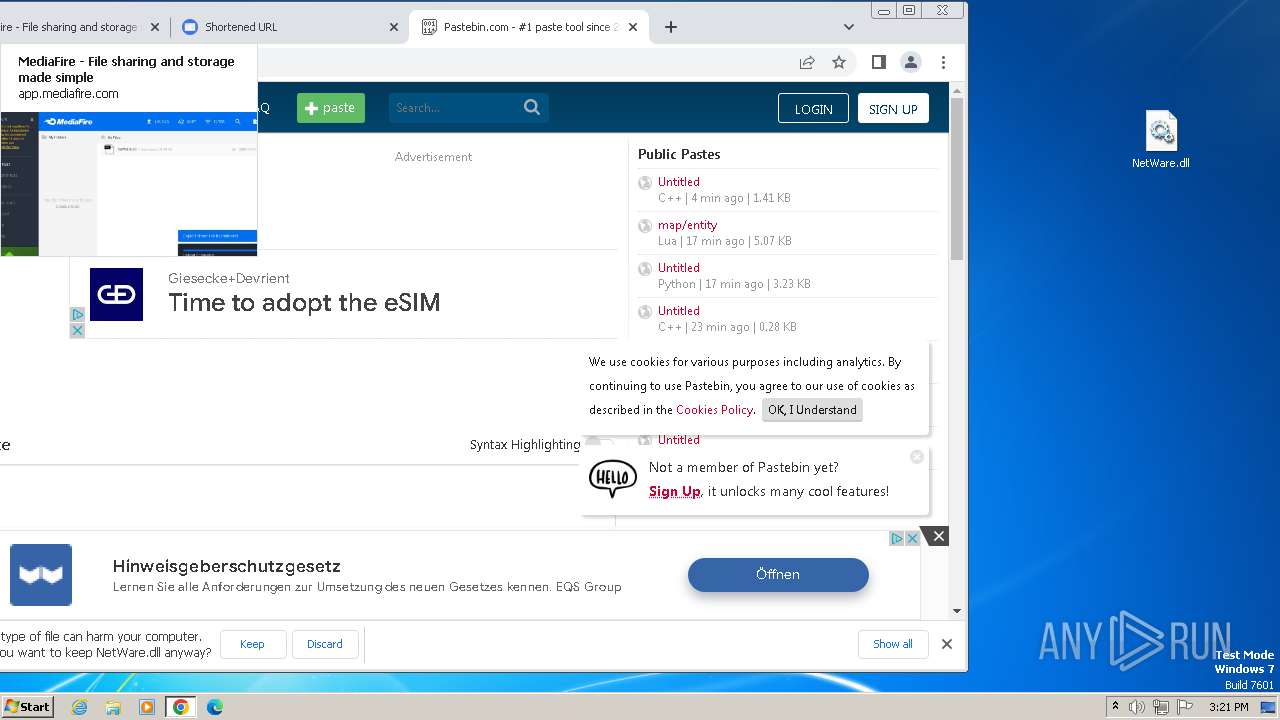1280x720 pixels.
Task: Open Windows Explorer from the taskbar
Action: click(113, 707)
